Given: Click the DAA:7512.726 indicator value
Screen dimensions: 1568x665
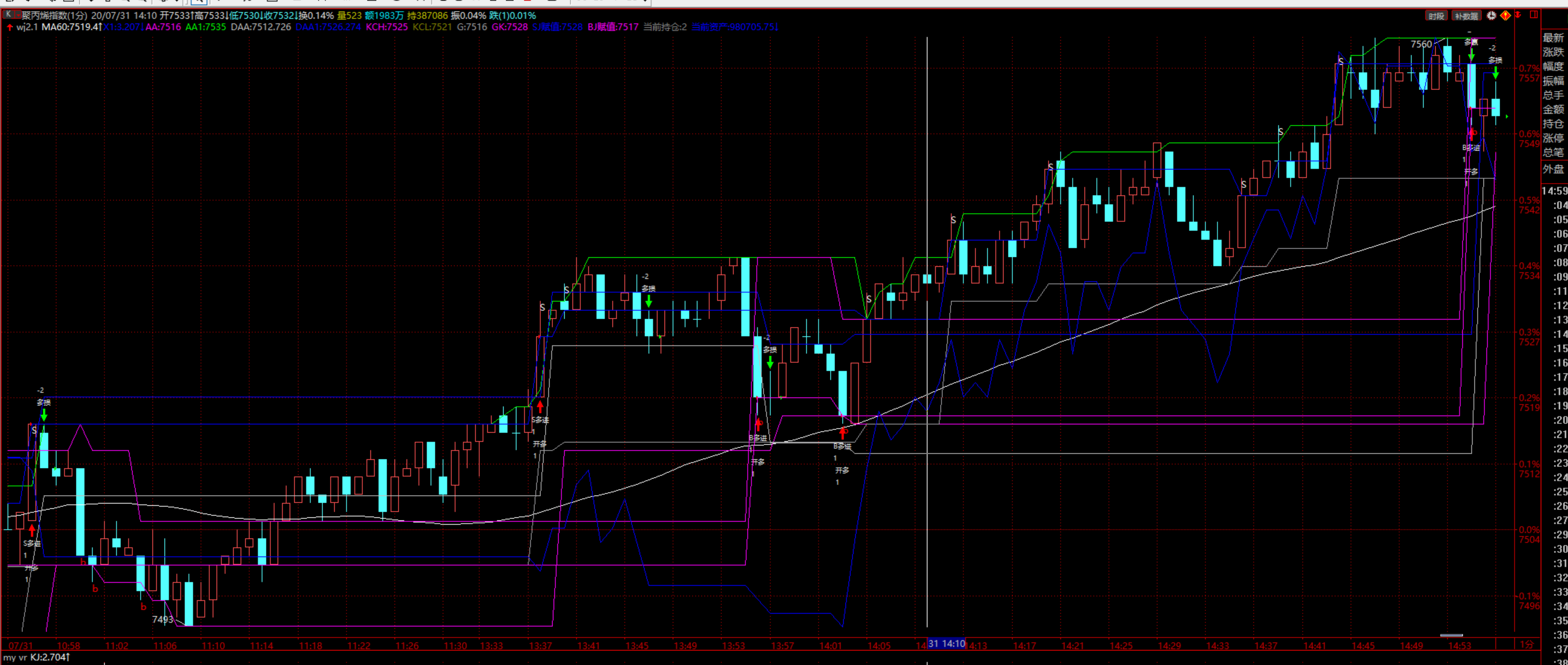Looking at the screenshot, I should (260, 27).
